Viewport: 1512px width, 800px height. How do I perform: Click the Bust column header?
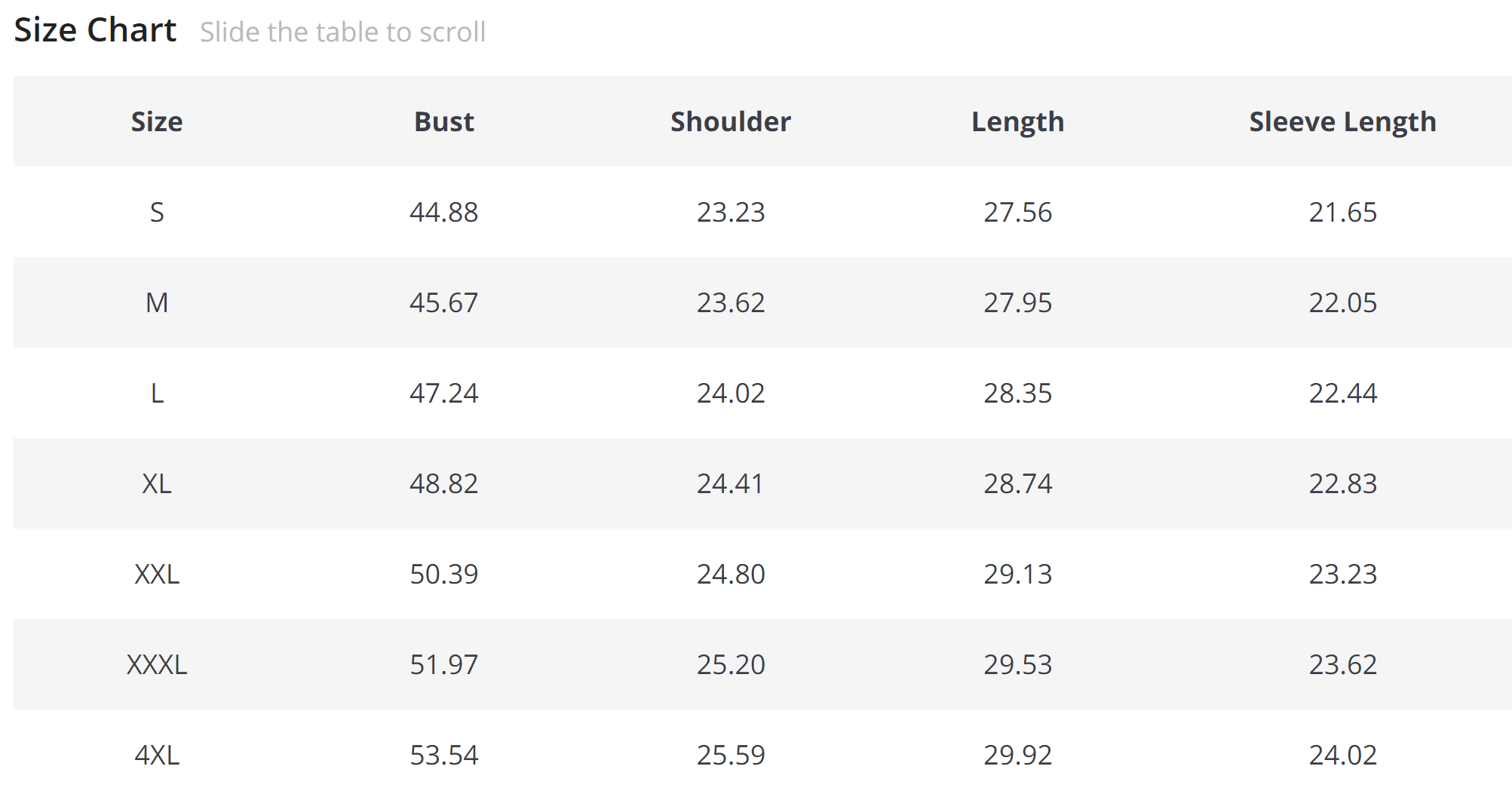pos(444,121)
